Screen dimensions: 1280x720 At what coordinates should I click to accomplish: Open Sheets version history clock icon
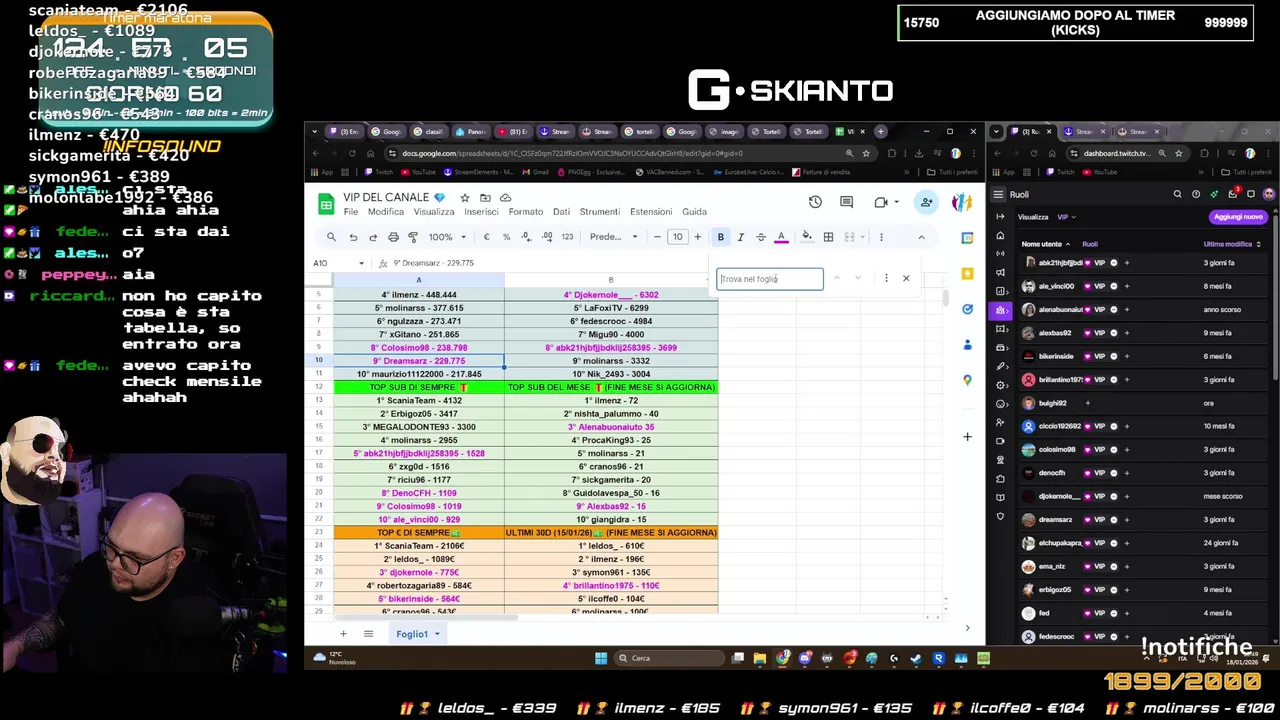[815, 202]
